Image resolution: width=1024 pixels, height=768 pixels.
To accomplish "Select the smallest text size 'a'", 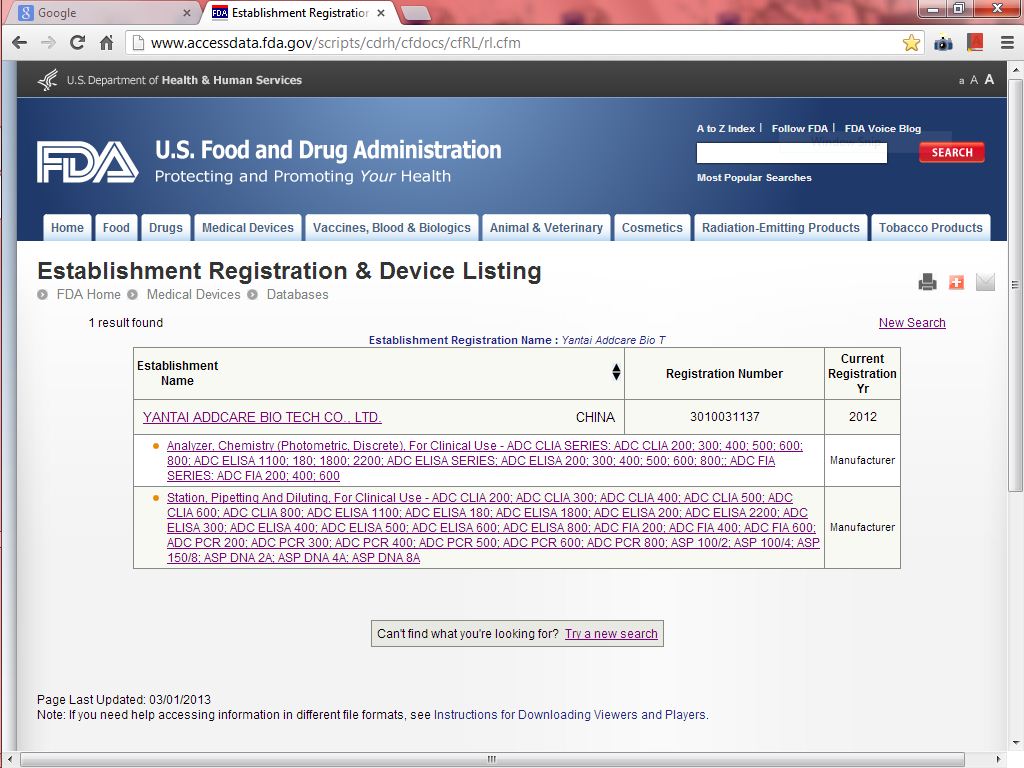I will [x=961, y=81].
